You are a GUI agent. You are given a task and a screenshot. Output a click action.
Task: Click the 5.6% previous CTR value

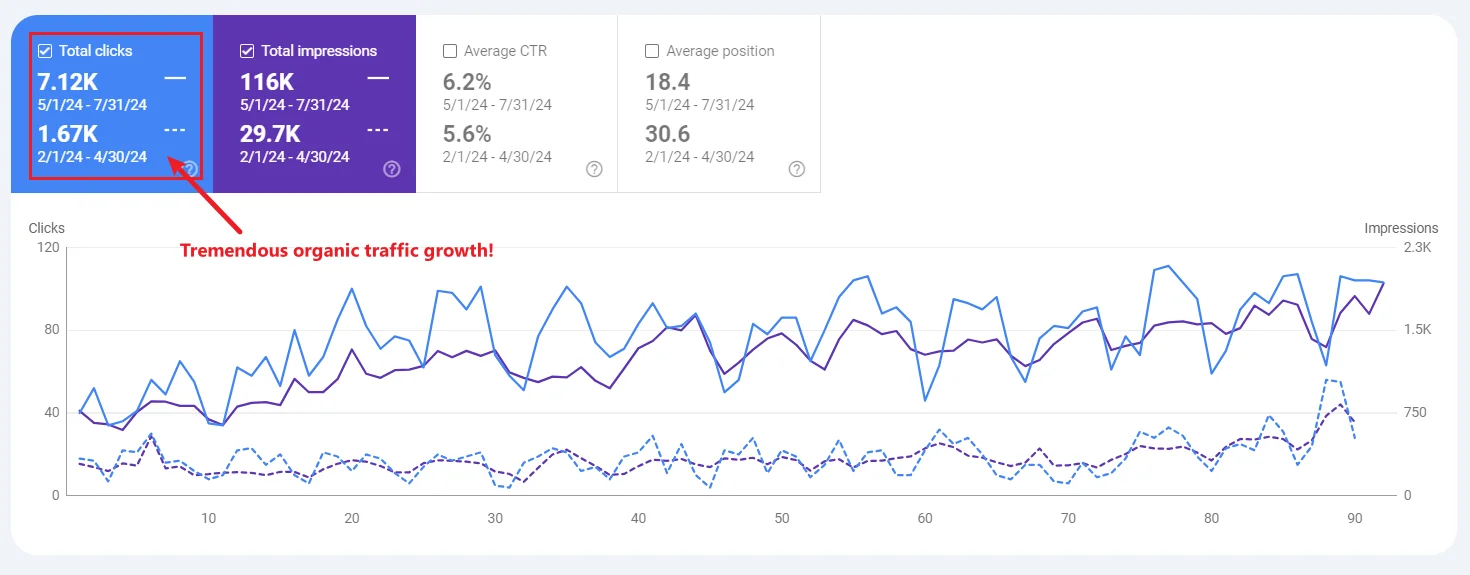[467, 134]
